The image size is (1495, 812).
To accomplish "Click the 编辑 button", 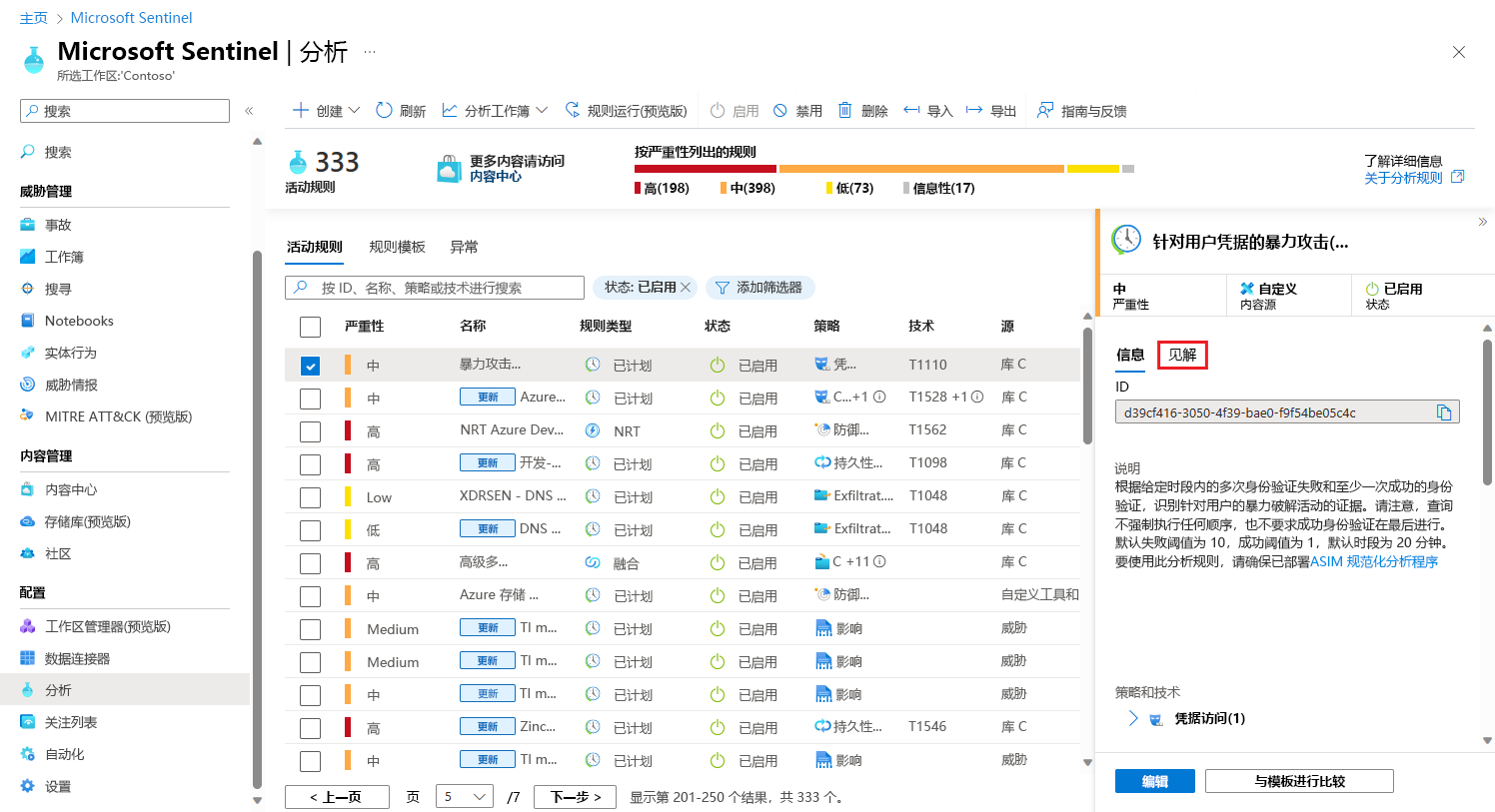I will [x=1155, y=781].
